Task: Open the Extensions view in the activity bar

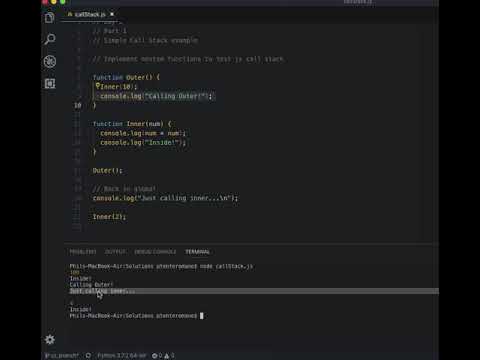Action: 50,83
